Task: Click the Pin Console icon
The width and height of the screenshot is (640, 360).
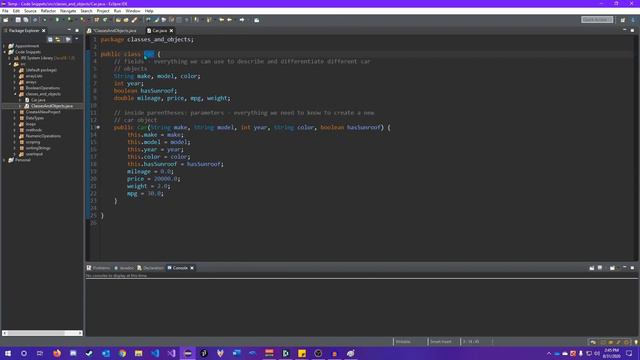Action: [592, 268]
